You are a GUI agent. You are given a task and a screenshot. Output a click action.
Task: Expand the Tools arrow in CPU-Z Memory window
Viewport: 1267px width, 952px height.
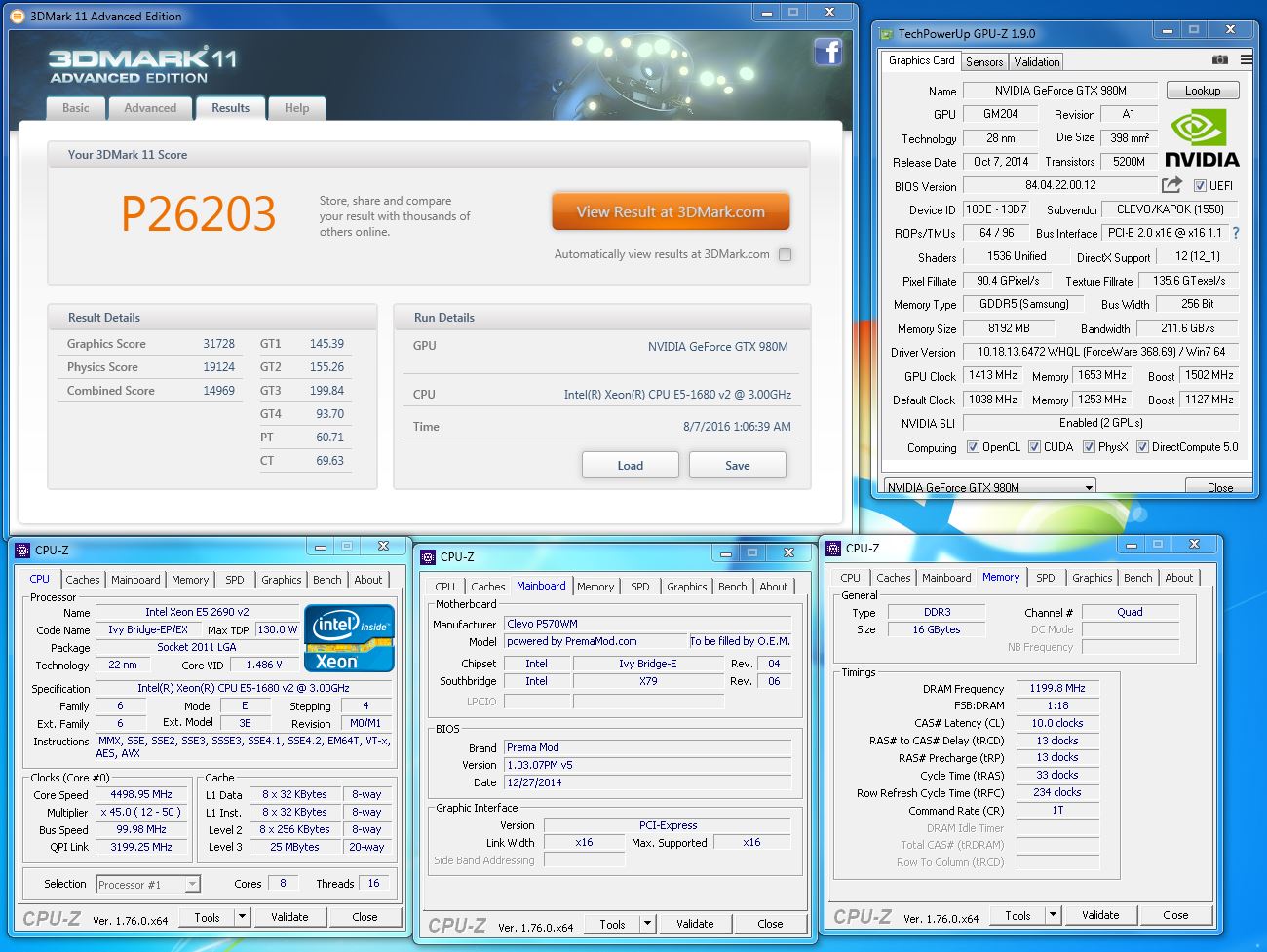pos(1053,915)
